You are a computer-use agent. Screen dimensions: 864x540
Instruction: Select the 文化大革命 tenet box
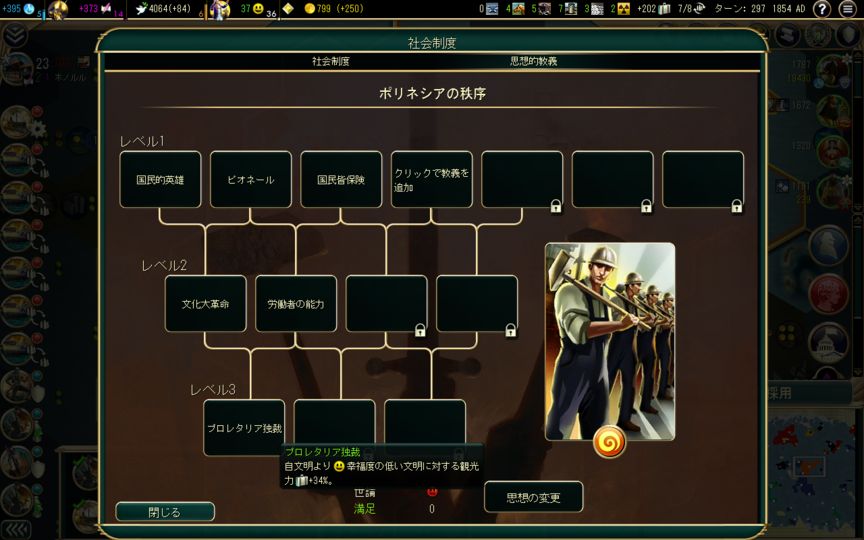[205, 304]
